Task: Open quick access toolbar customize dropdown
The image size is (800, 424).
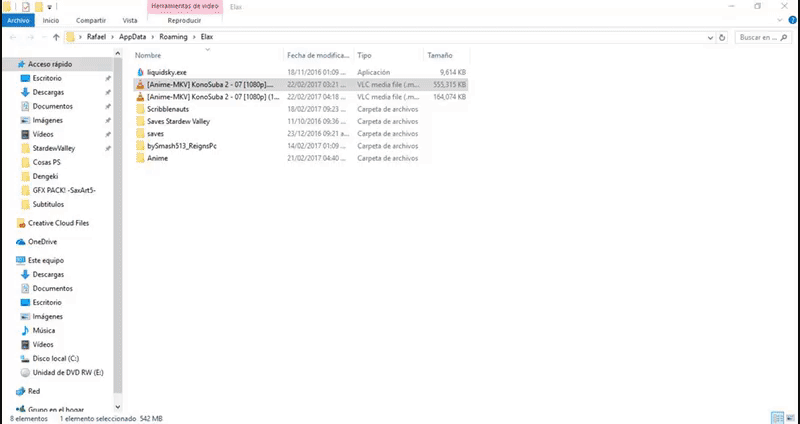Action: (49, 7)
